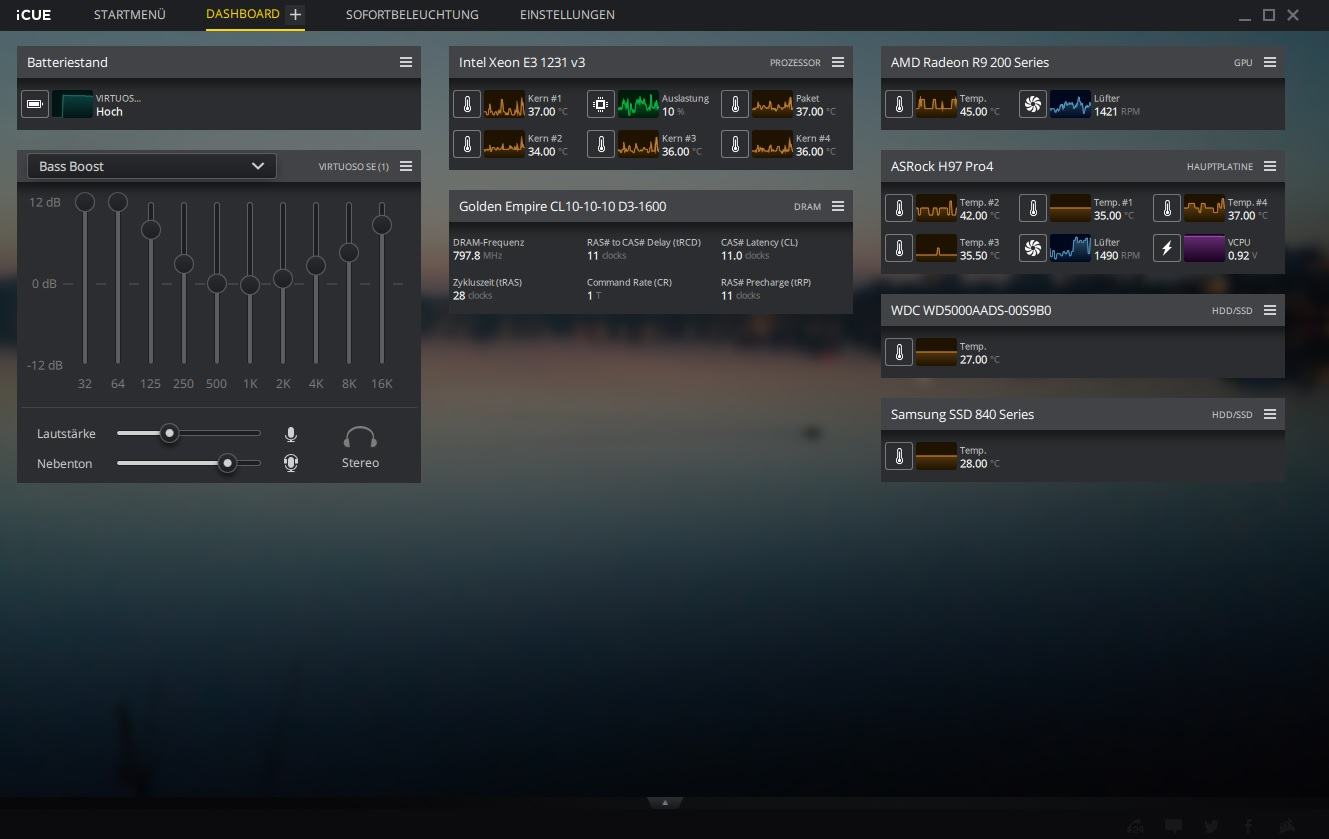The width and height of the screenshot is (1329, 839).
Task: Click the Twitter icon in the bottom bar
Action: 1211,826
